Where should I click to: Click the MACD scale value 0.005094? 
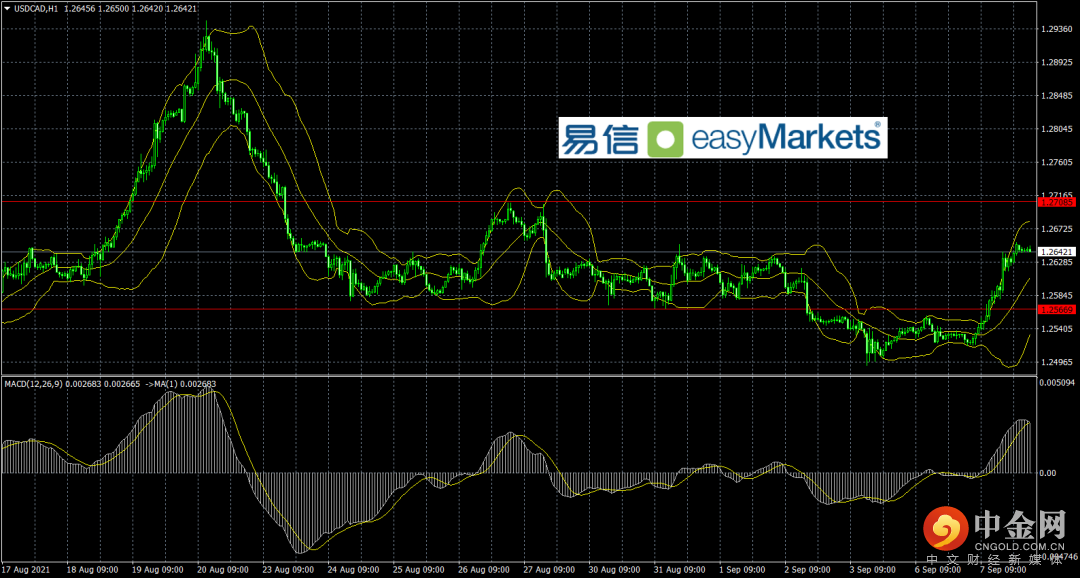coord(1057,381)
